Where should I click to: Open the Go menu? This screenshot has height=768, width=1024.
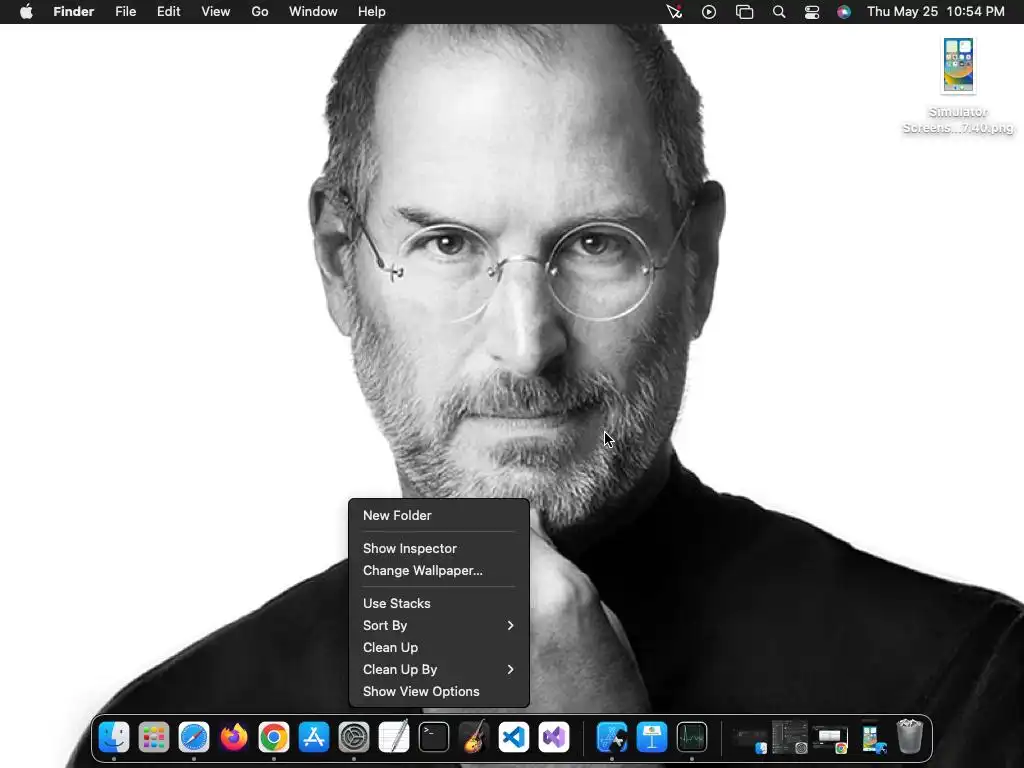[x=260, y=12]
